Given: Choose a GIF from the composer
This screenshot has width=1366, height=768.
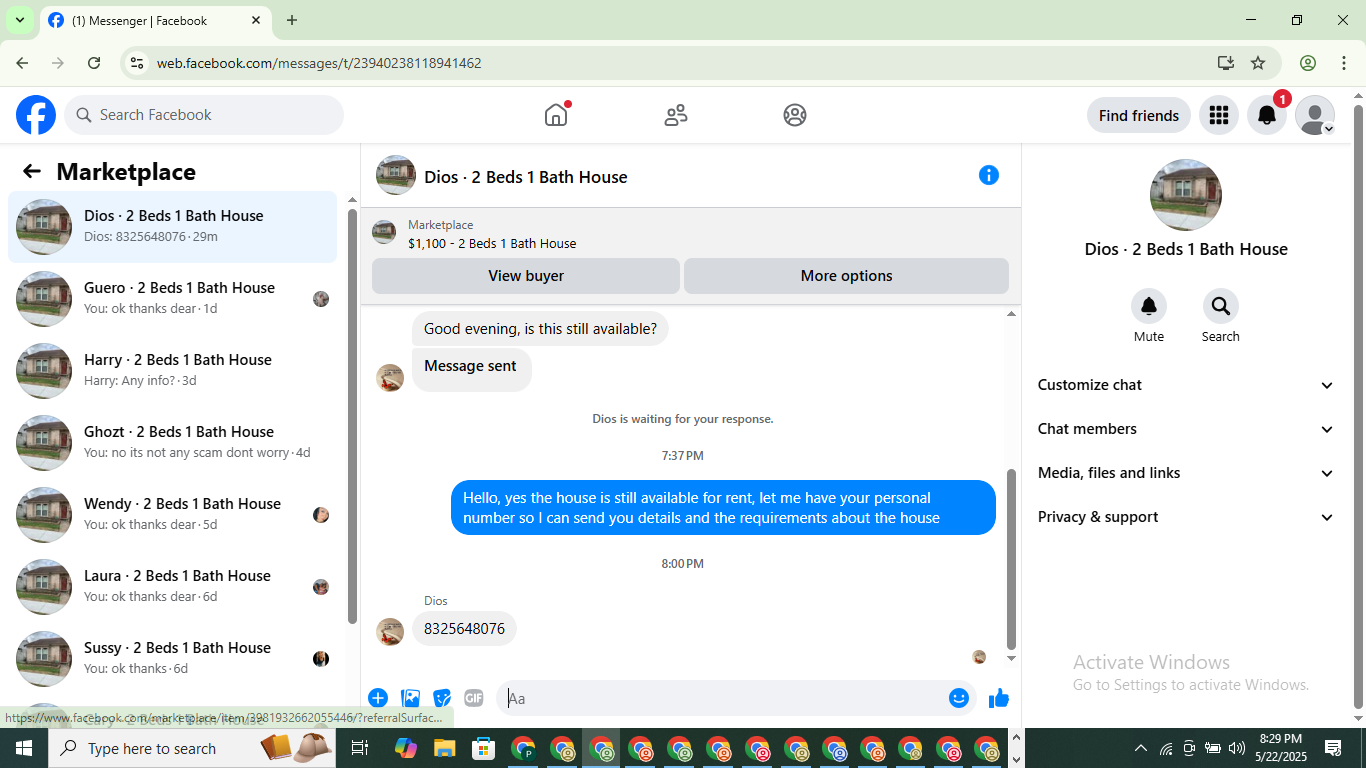Looking at the screenshot, I should pyautogui.click(x=474, y=698).
